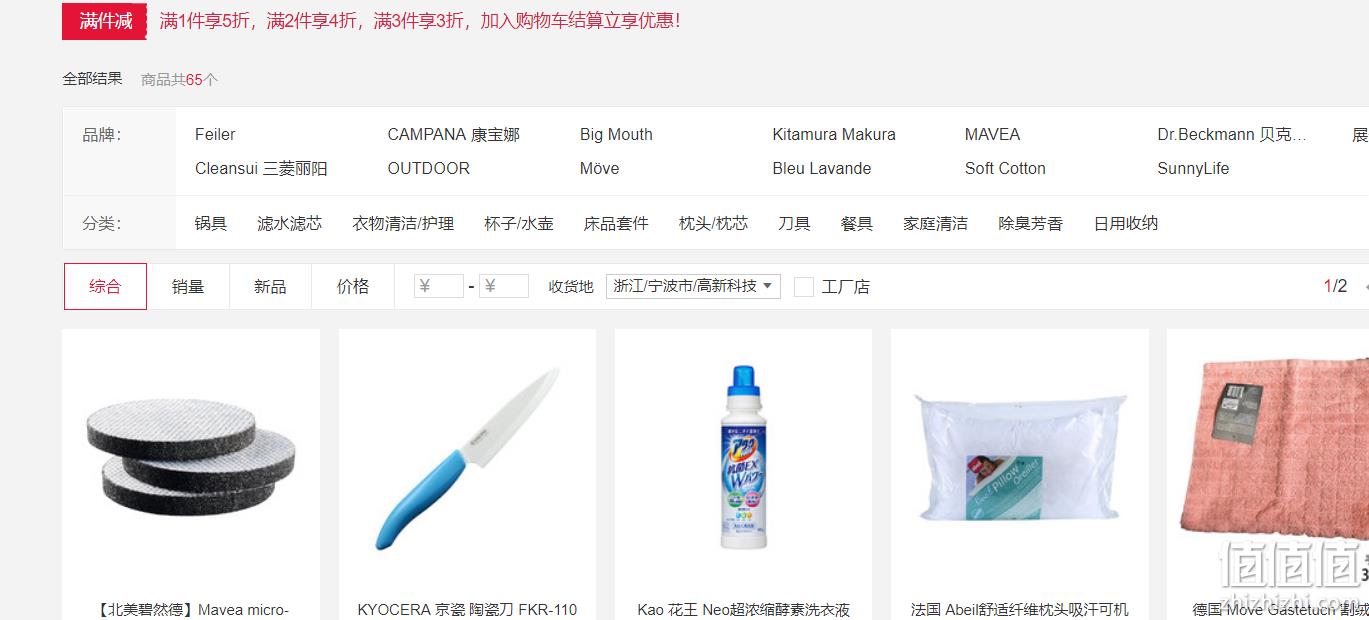Click the minimum price input field

coord(439,286)
